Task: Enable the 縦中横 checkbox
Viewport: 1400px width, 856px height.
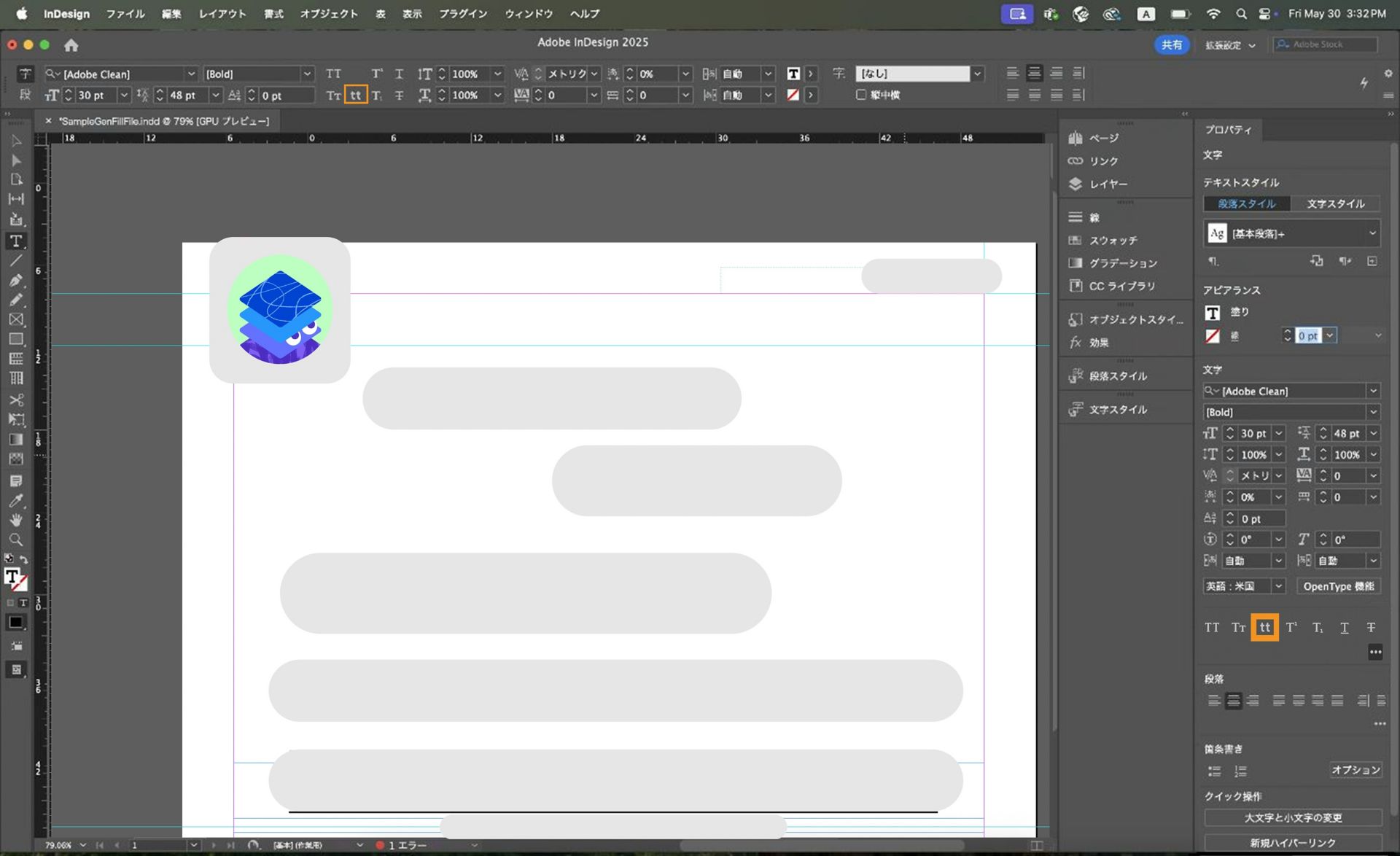Action: click(861, 95)
